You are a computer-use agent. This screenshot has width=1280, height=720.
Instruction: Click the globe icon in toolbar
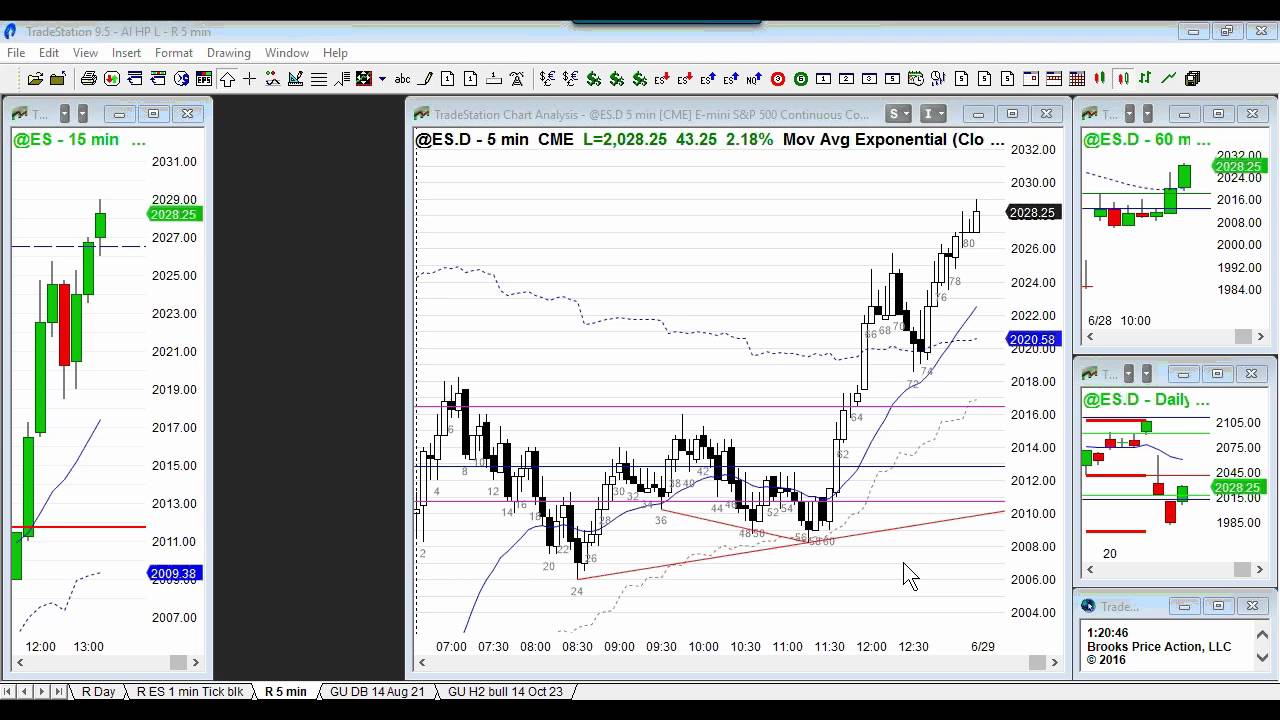click(181, 79)
